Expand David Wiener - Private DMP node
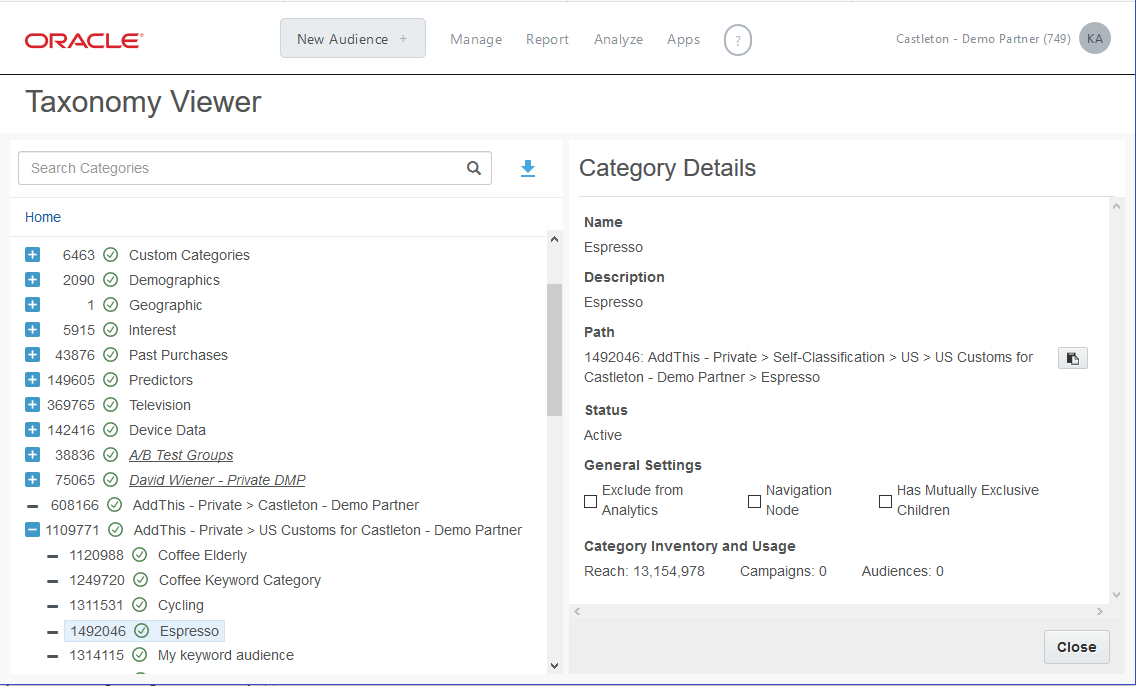 33,480
